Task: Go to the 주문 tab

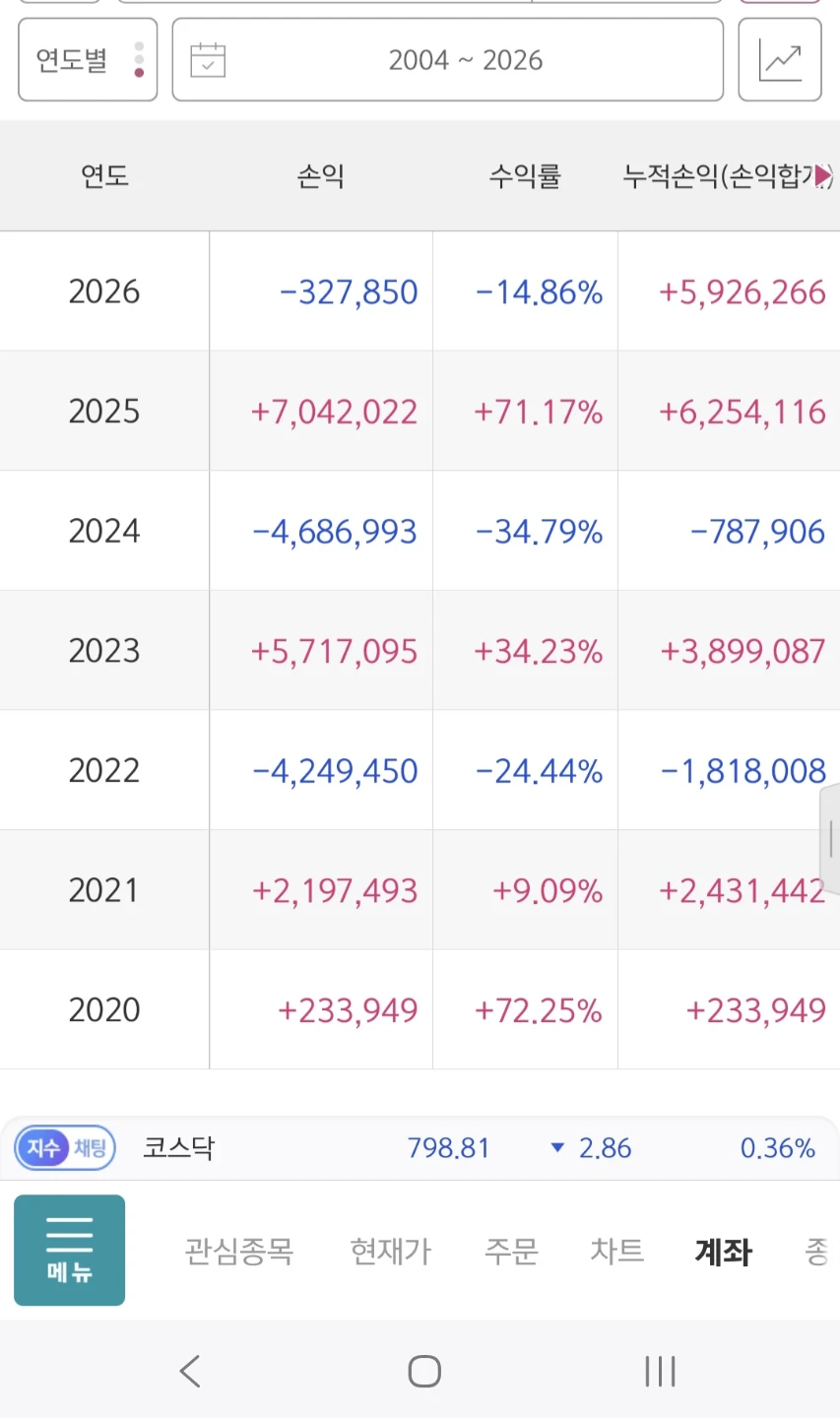Action: coord(511,1251)
